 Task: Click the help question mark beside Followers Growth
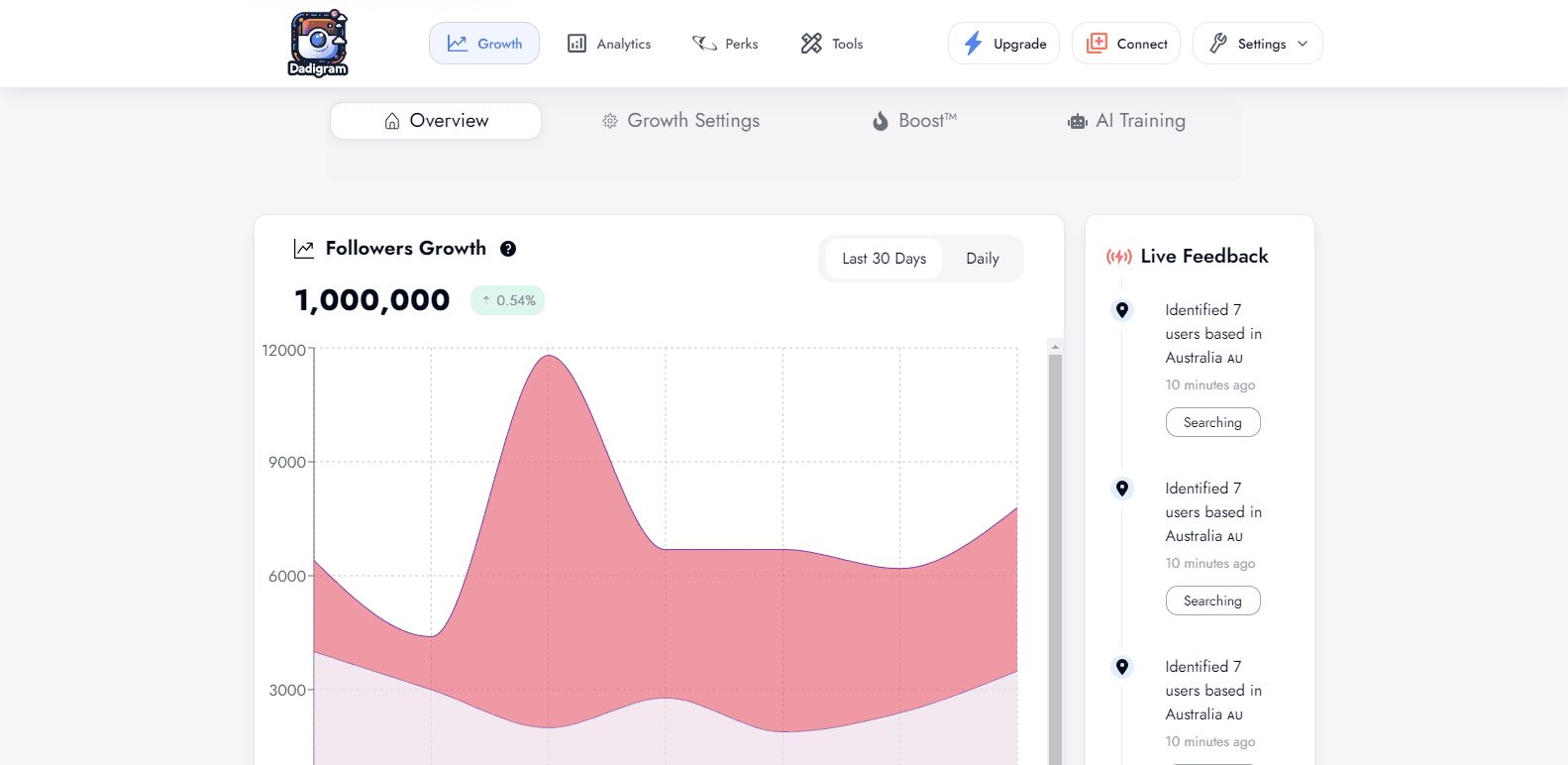(508, 249)
